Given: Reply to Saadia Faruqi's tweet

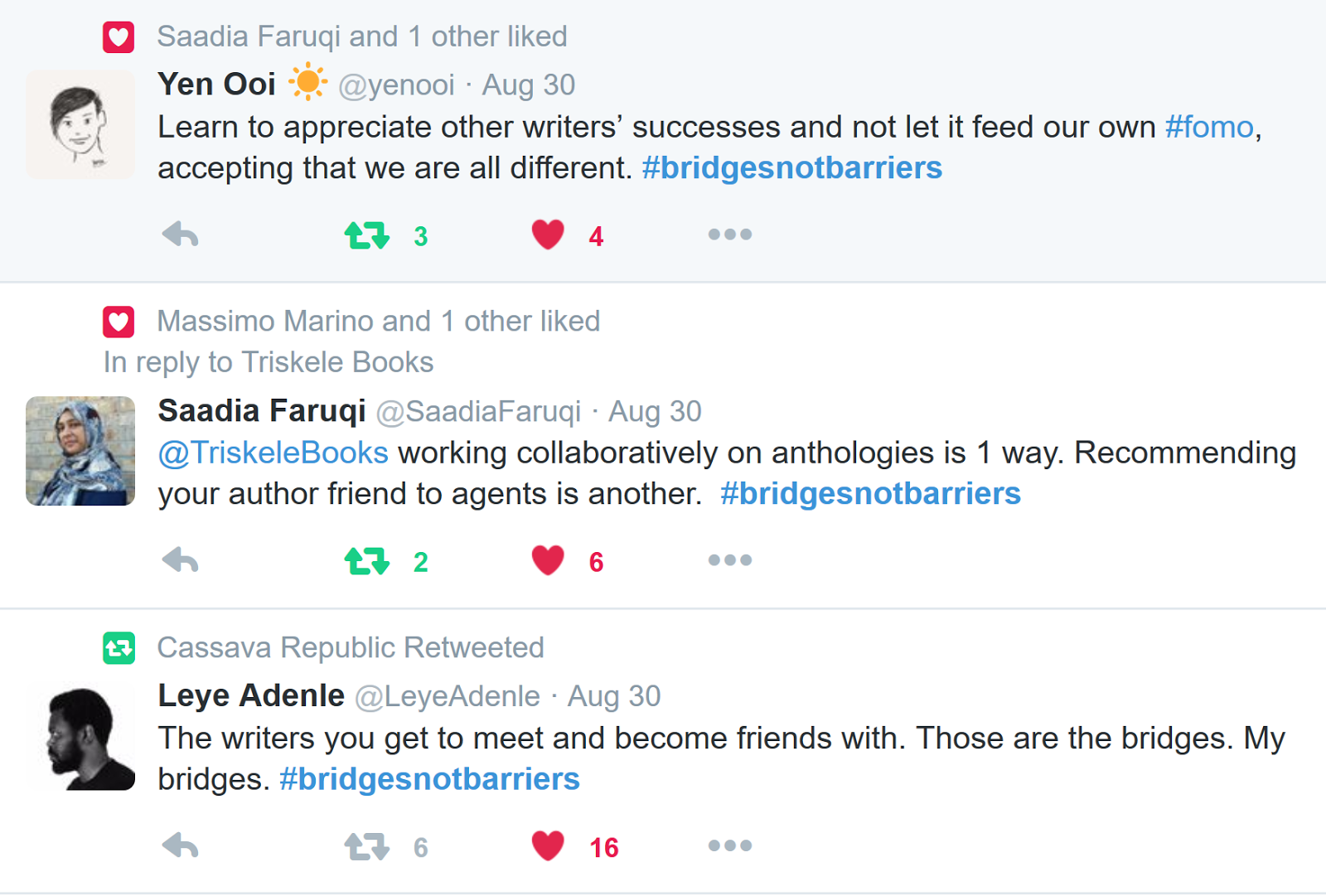Looking at the screenshot, I should [x=180, y=561].
